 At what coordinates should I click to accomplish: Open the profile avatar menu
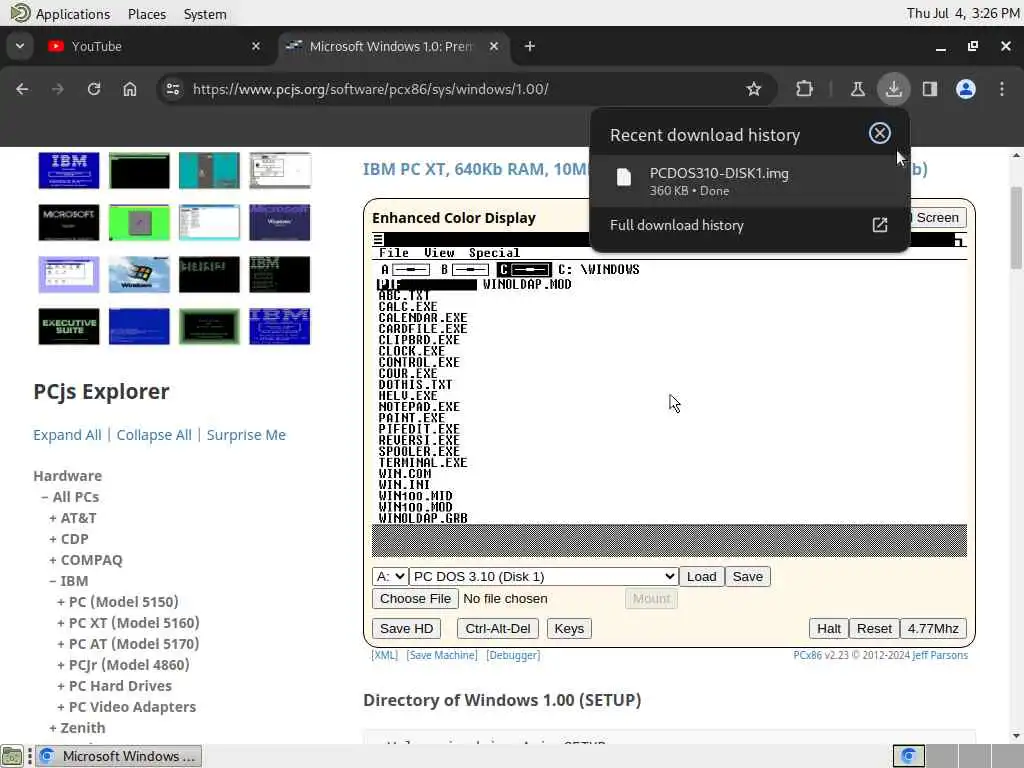(x=966, y=89)
